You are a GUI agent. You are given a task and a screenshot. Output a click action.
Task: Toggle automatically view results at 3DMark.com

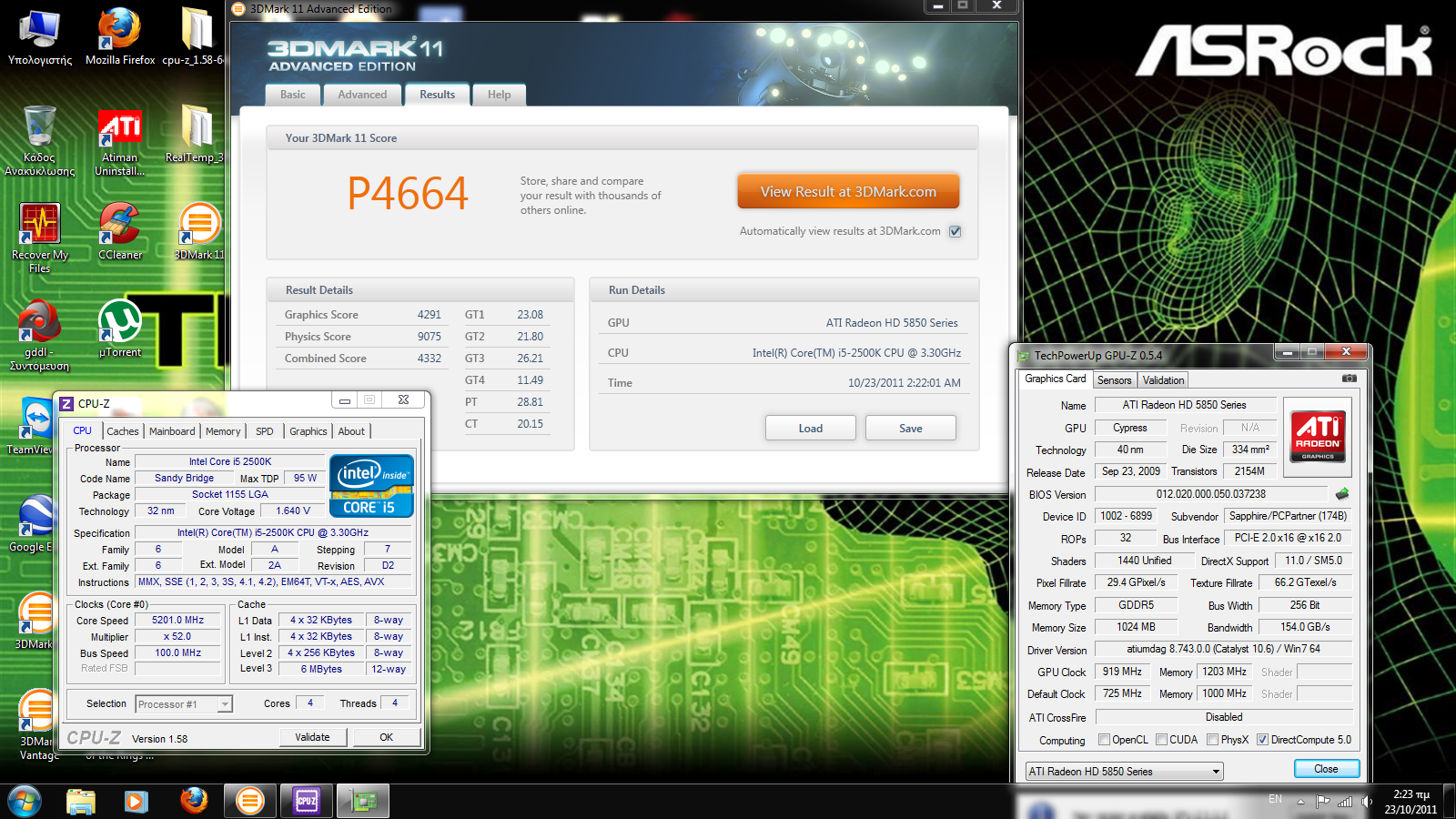(955, 231)
